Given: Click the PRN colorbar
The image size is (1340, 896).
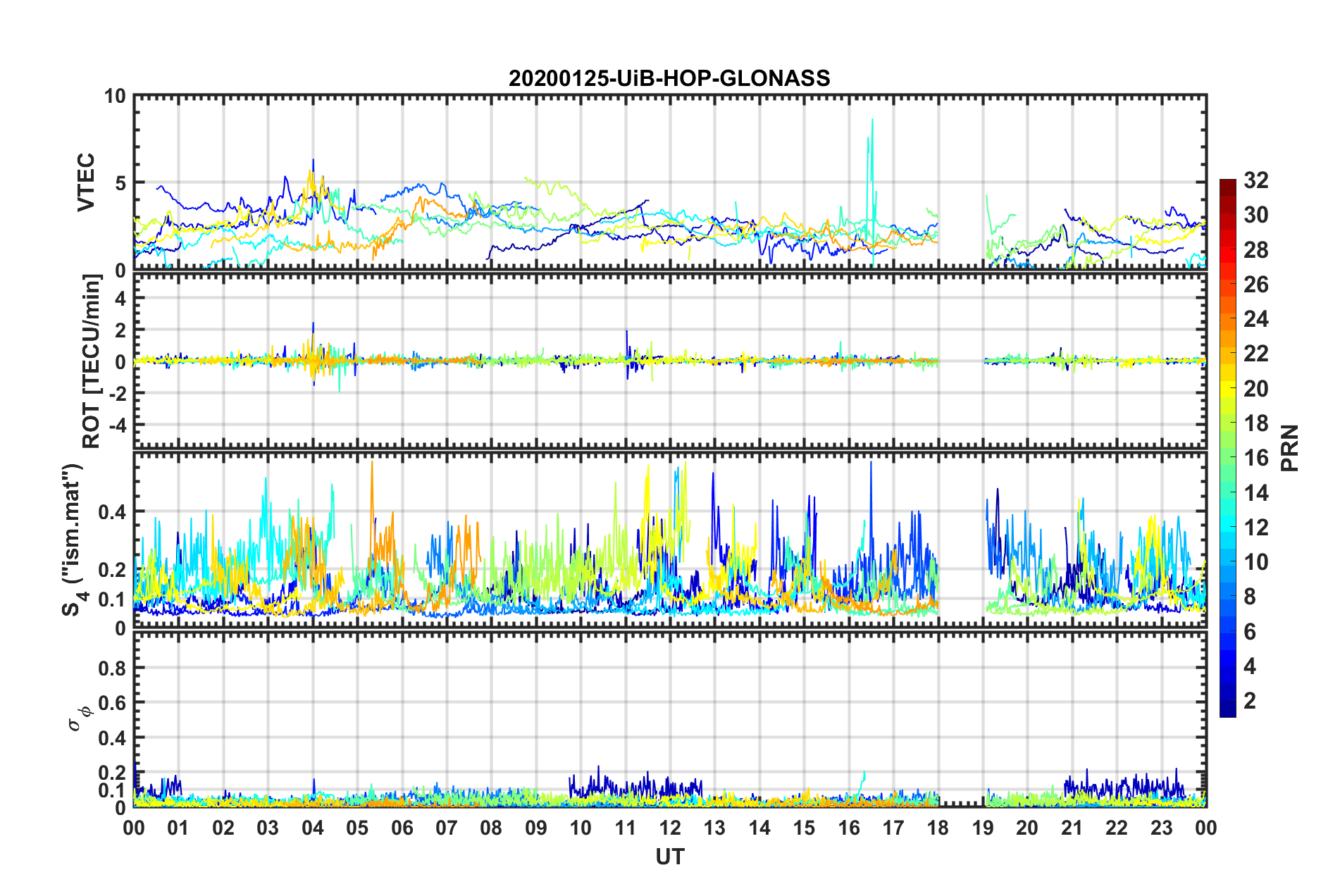Looking at the screenshot, I should coord(1227,448).
